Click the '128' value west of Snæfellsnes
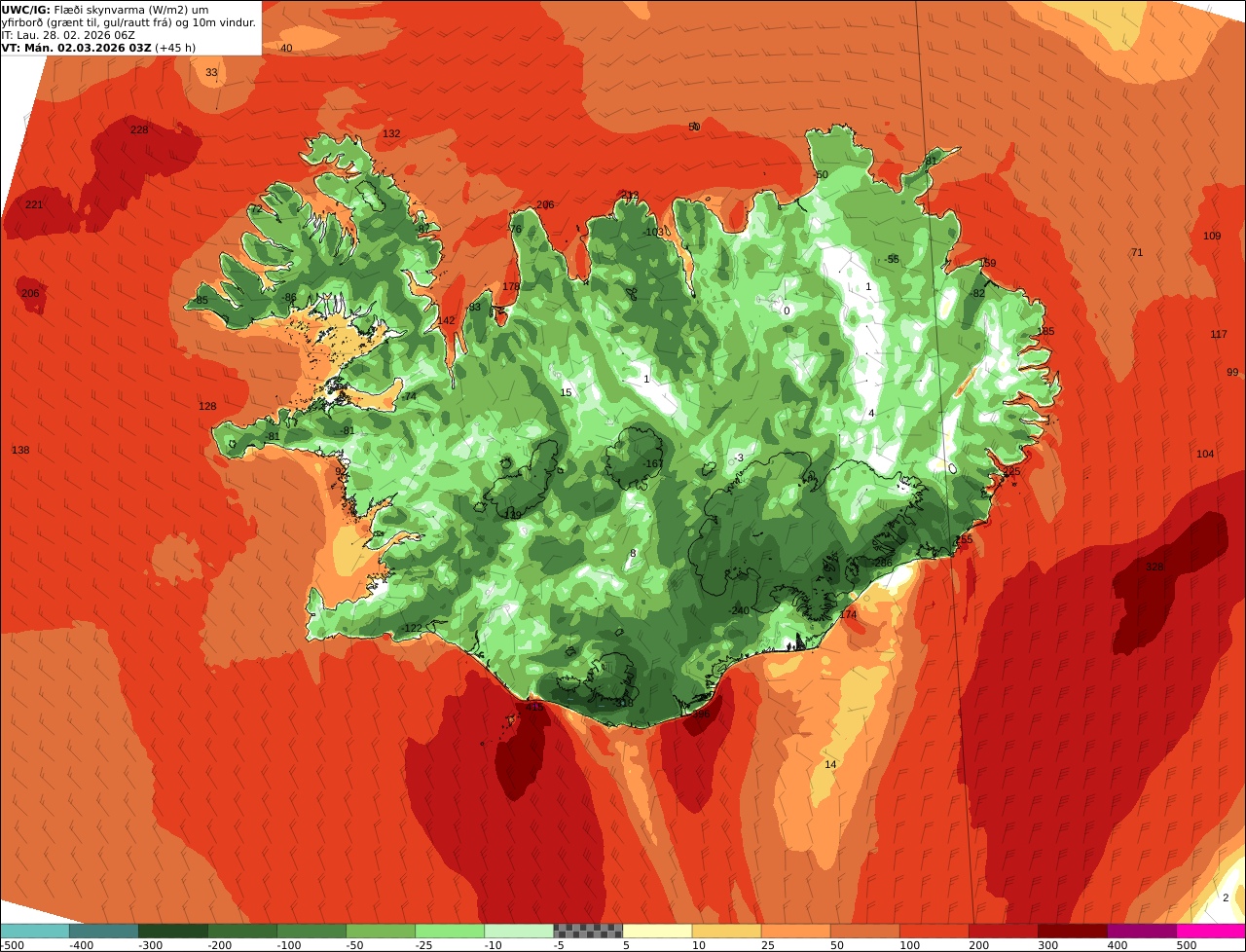This screenshot has width=1246, height=952. [x=207, y=406]
